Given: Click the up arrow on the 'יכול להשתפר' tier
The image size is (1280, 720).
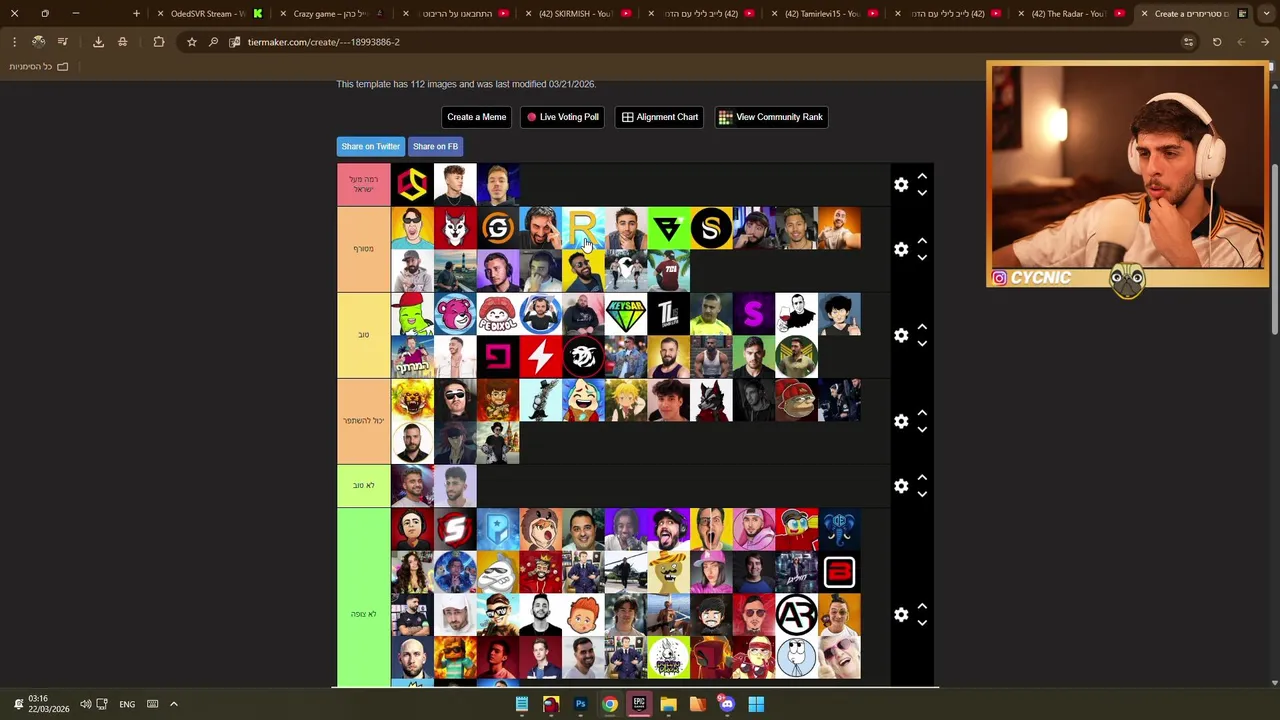Looking at the screenshot, I should pos(922,413).
